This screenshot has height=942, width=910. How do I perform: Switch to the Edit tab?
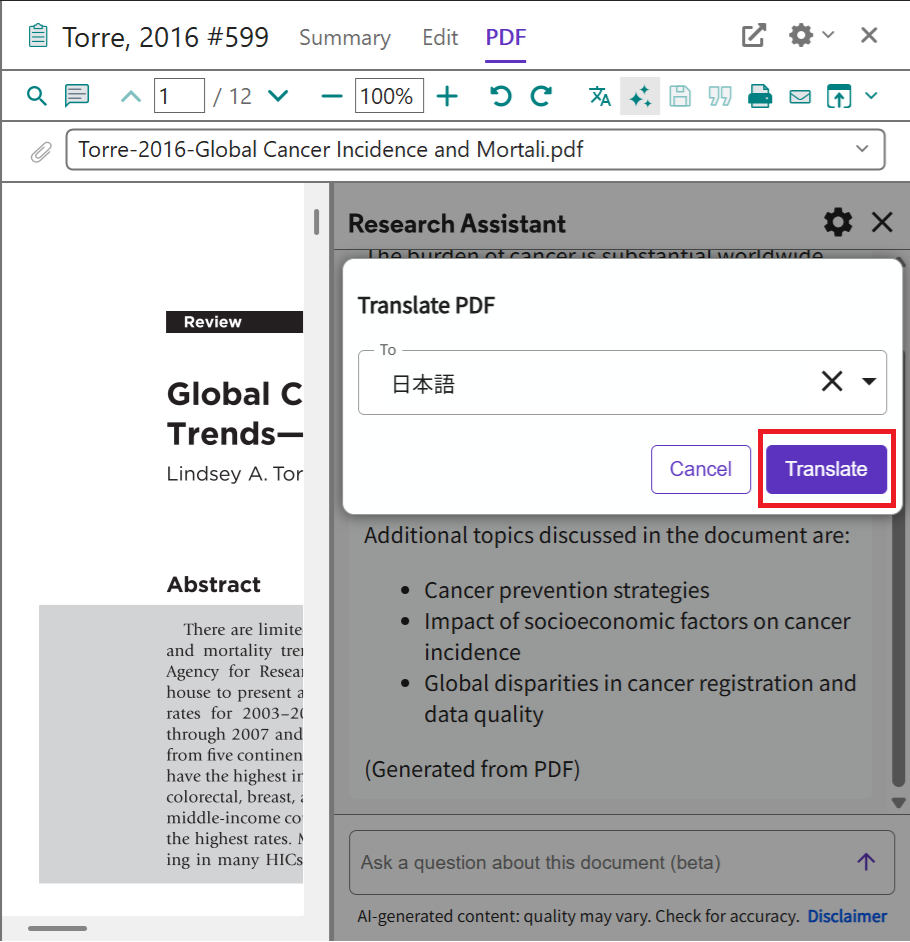pyautogui.click(x=440, y=38)
